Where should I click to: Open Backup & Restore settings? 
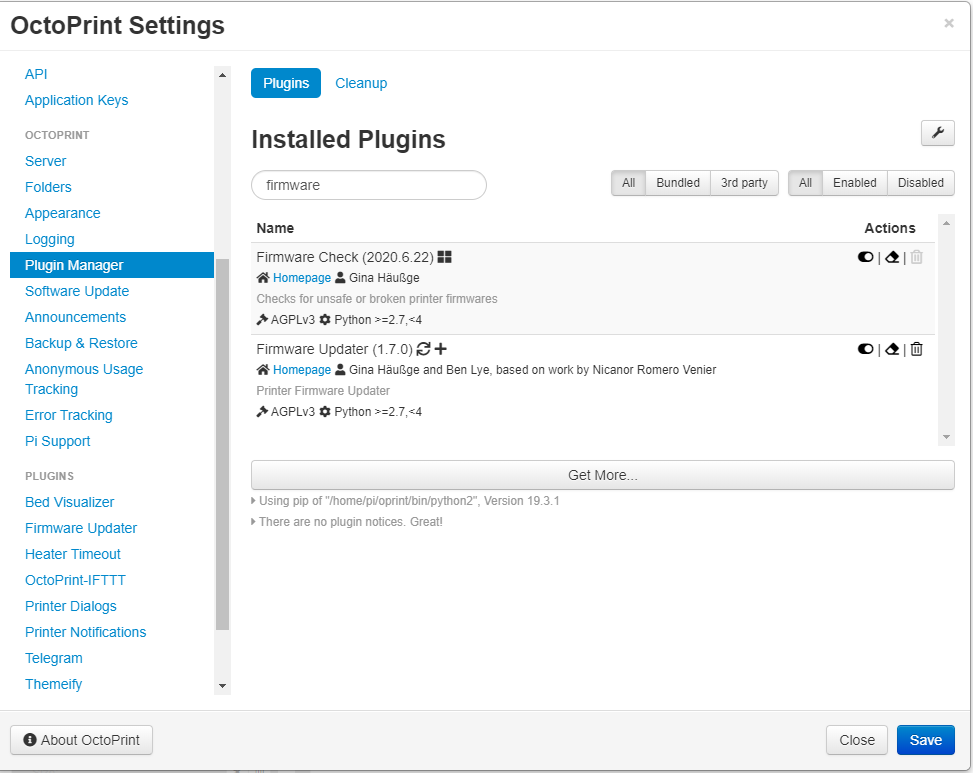tap(81, 343)
